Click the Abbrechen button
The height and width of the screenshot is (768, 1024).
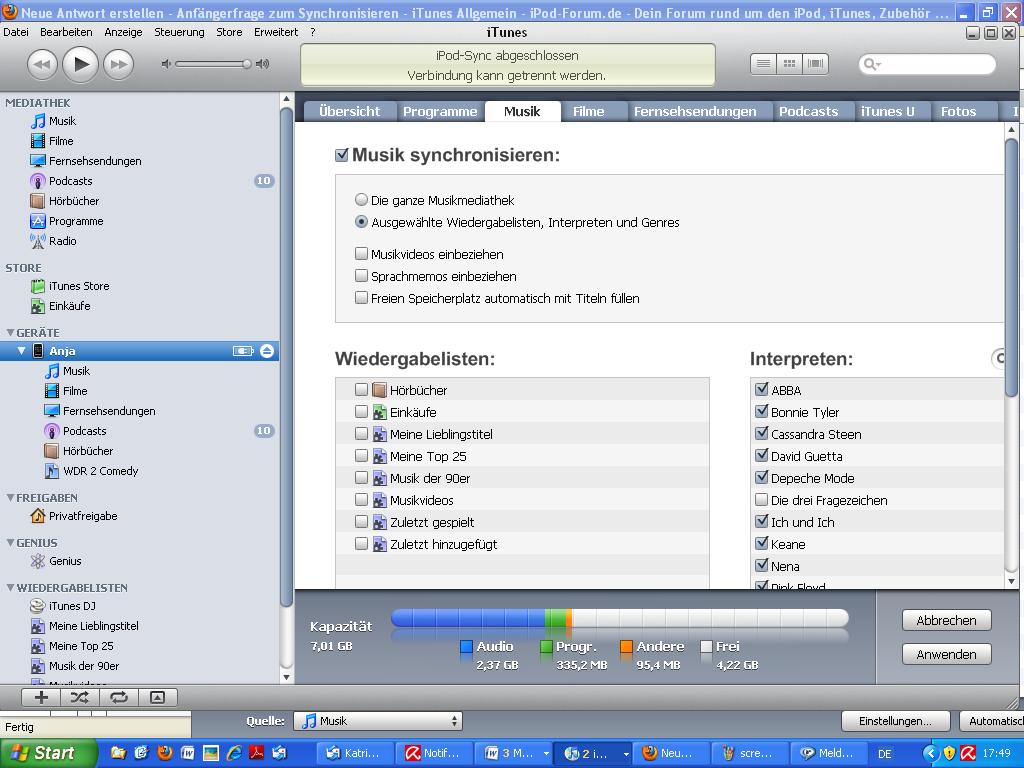tap(946, 620)
